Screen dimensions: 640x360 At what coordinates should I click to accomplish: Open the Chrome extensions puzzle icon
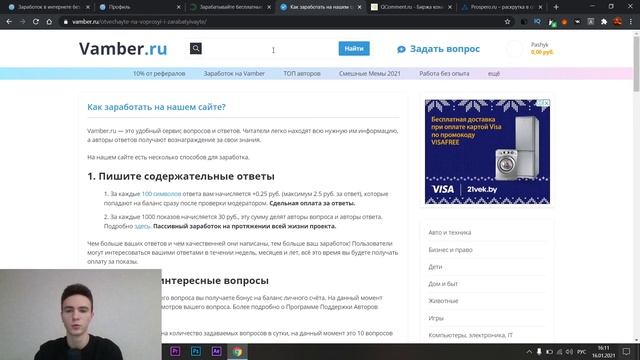[604, 22]
